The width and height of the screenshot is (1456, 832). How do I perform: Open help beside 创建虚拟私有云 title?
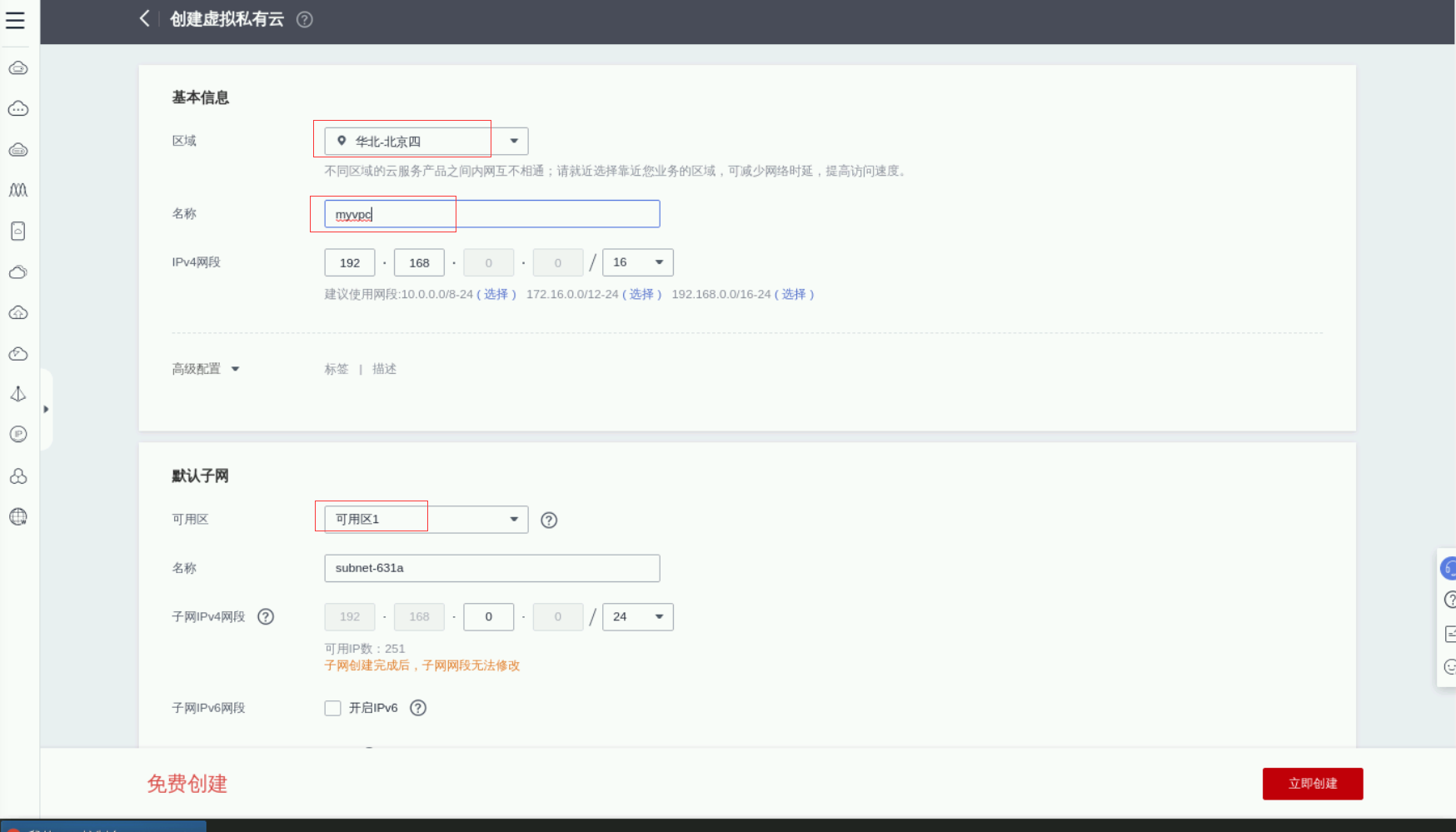click(305, 20)
